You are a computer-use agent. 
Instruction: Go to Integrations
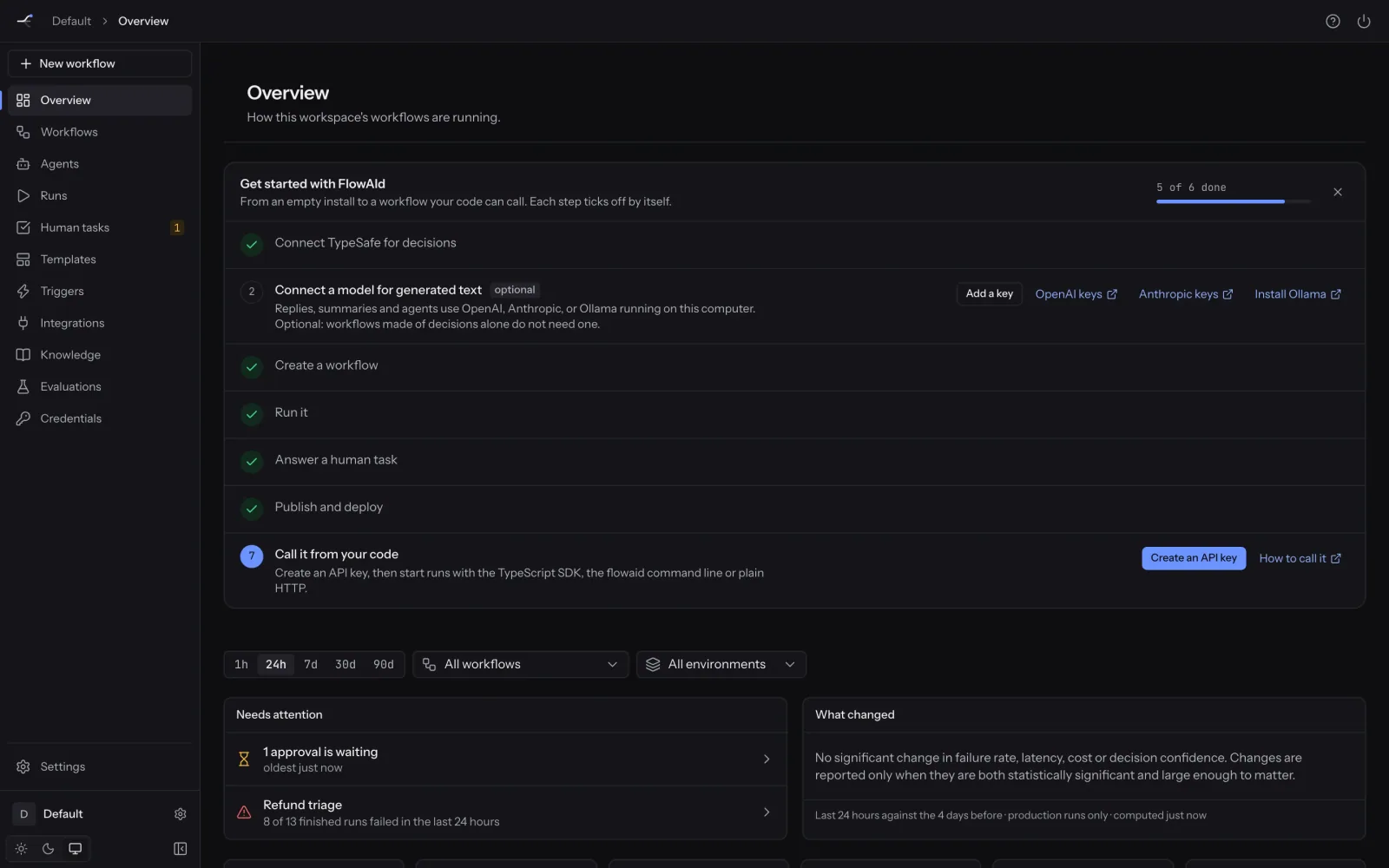click(100, 323)
